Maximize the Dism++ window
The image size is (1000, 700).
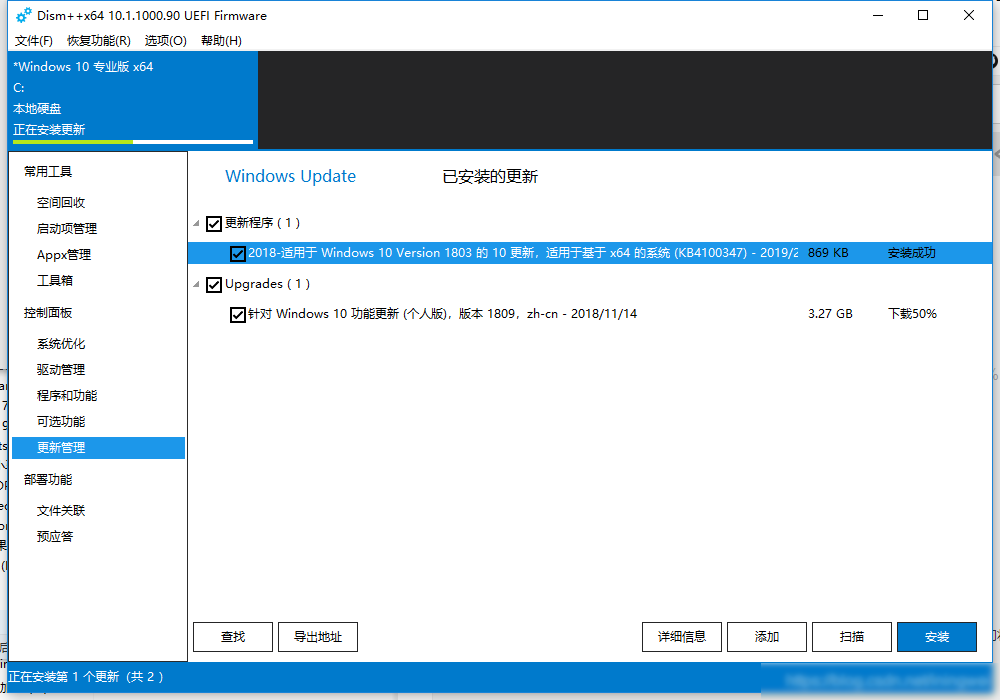coord(923,15)
